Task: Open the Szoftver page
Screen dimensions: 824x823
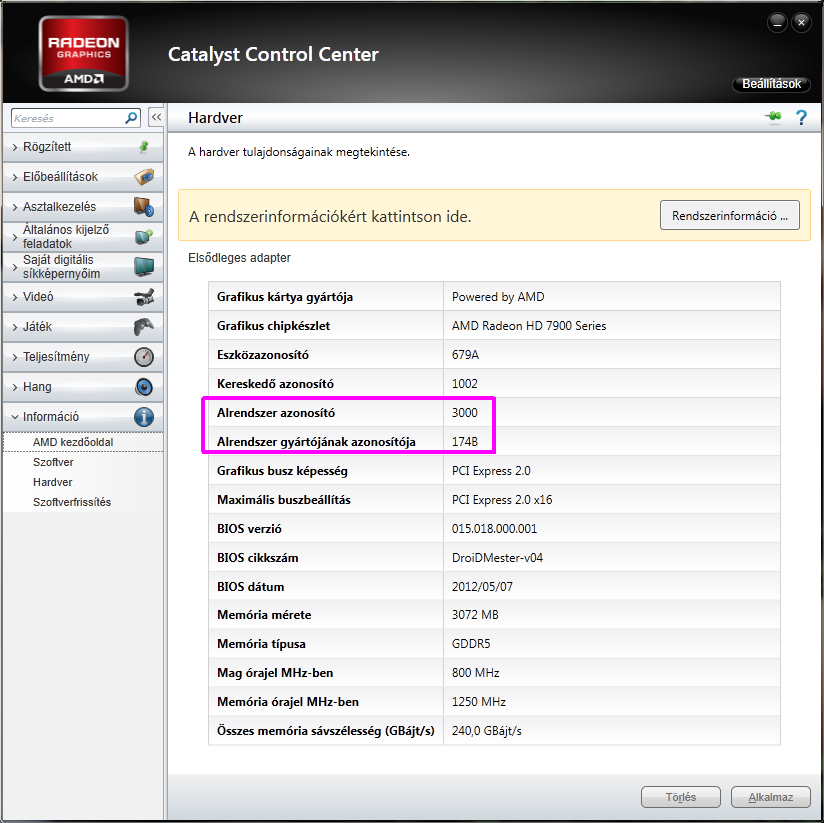Action: click(53, 462)
